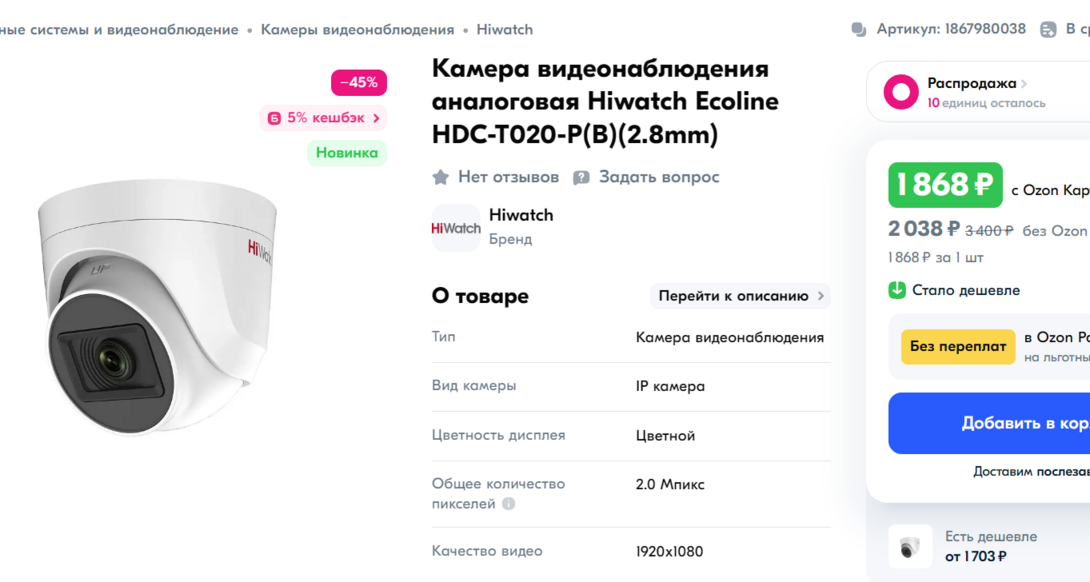Click the star icon beside "Нет отзывов"
The height and width of the screenshot is (582, 1090).
pos(440,177)
